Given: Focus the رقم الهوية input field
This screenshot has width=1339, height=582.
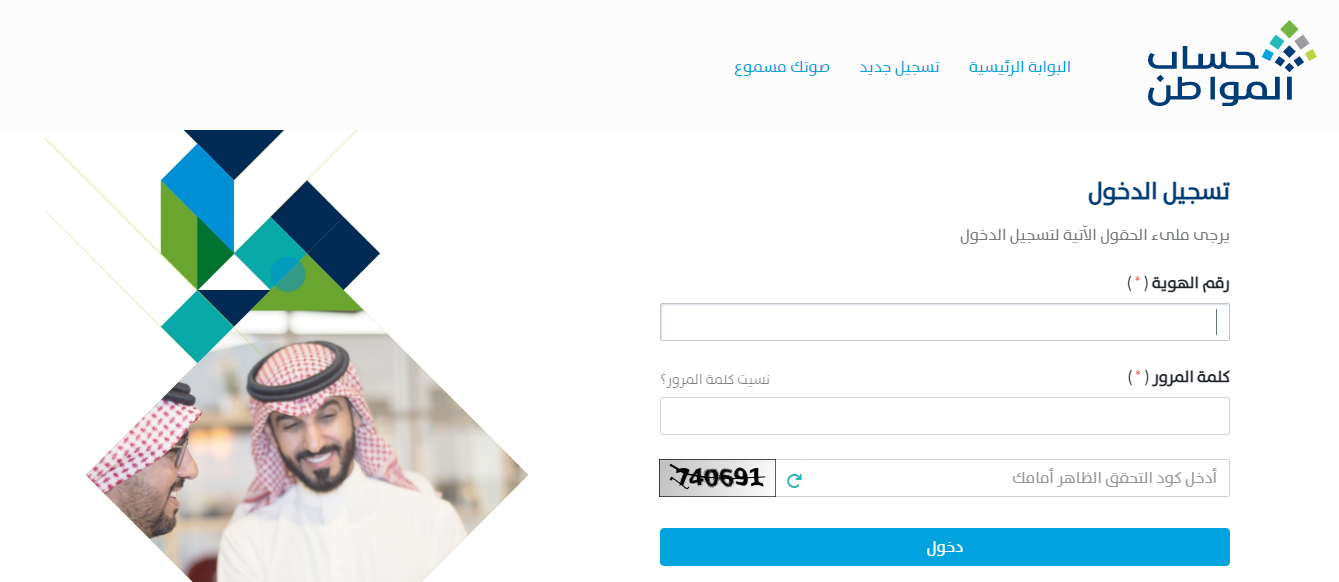Looking at the screenshot, I should click(x=945, y=322).
